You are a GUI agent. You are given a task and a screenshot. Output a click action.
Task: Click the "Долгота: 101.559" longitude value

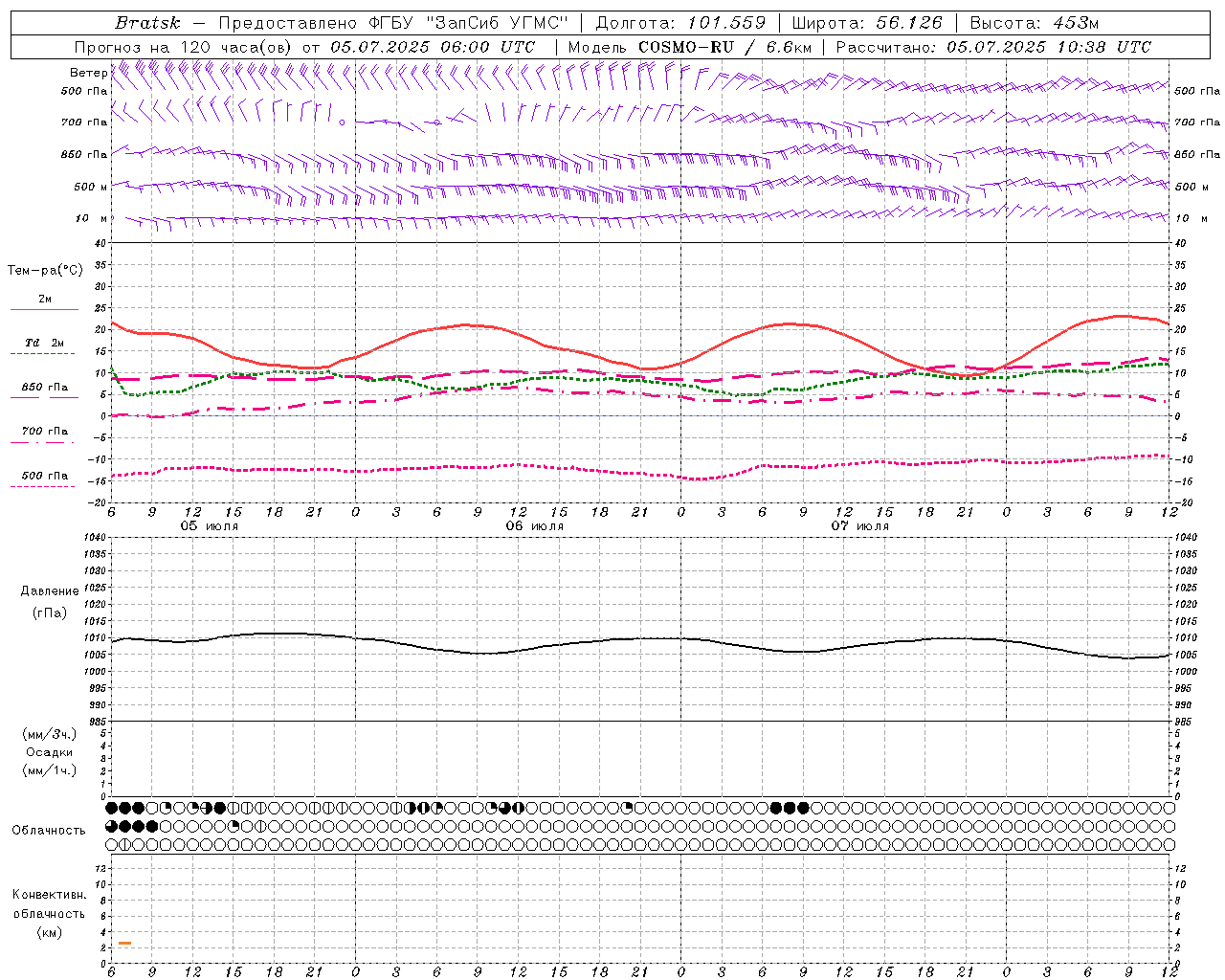tap(680, 23)
